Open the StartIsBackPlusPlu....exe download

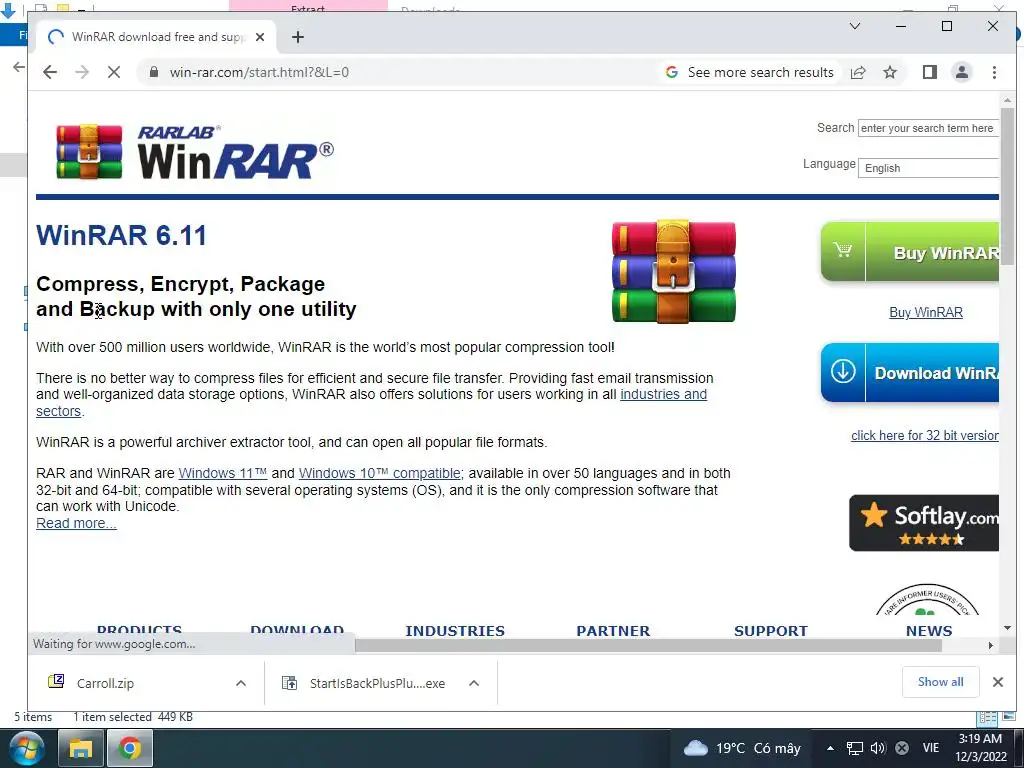click(377, 683)
